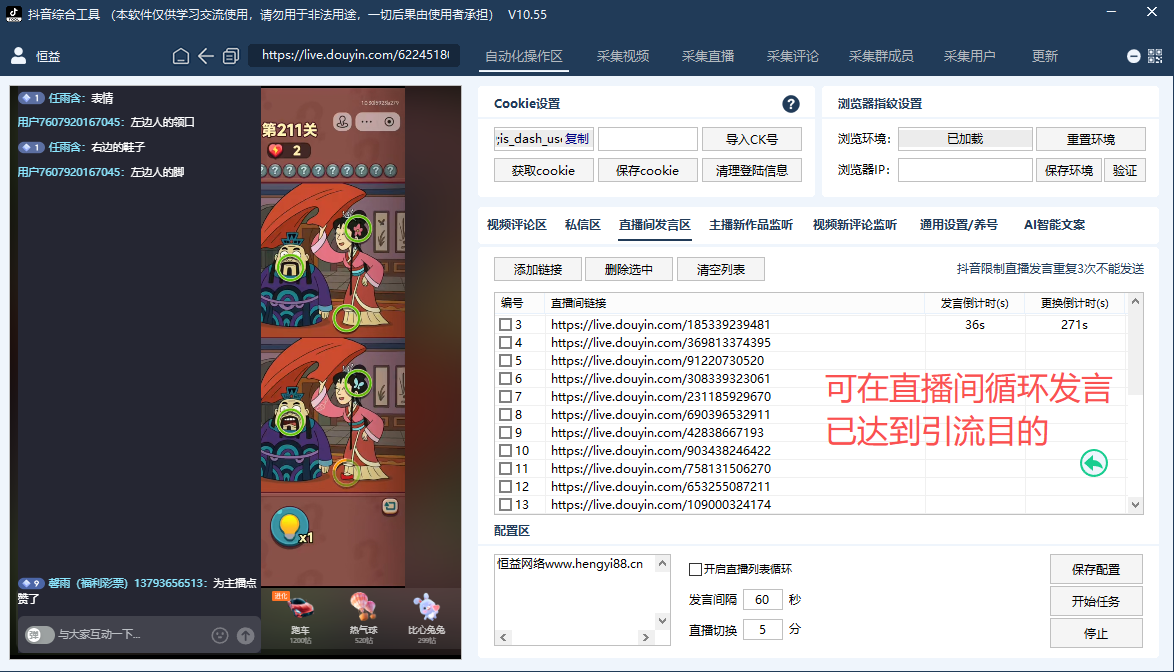
Task: Click the 添加链接 button
Action: 538,269
